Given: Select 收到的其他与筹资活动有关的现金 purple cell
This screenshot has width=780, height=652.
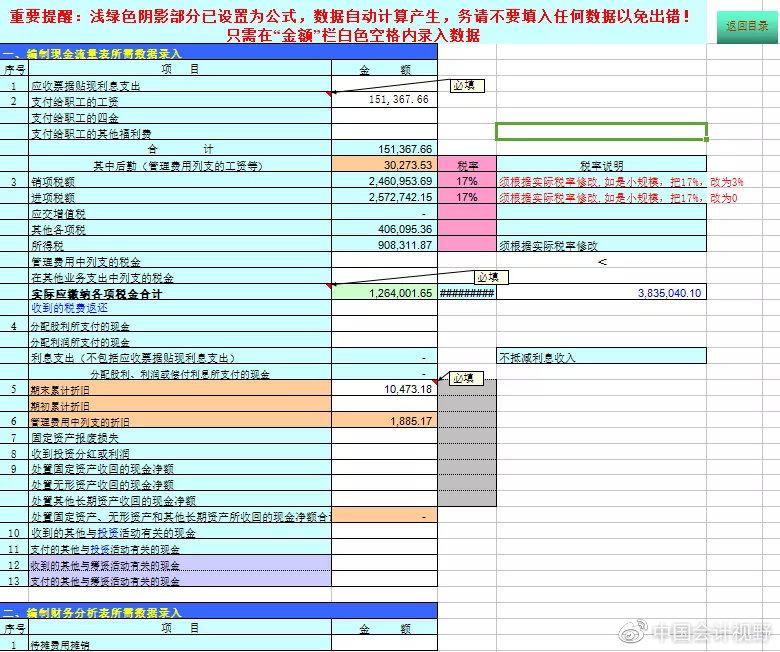Looking at the screenshot, I should [x=180, y=563].
